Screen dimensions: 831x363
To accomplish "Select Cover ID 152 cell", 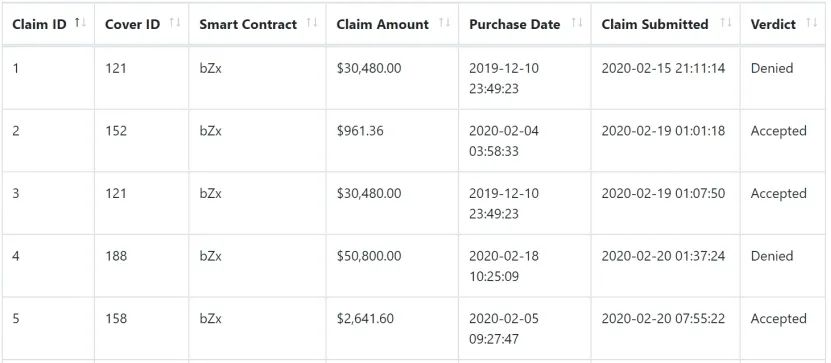I will pyautogui.click(x=142, y=140).
